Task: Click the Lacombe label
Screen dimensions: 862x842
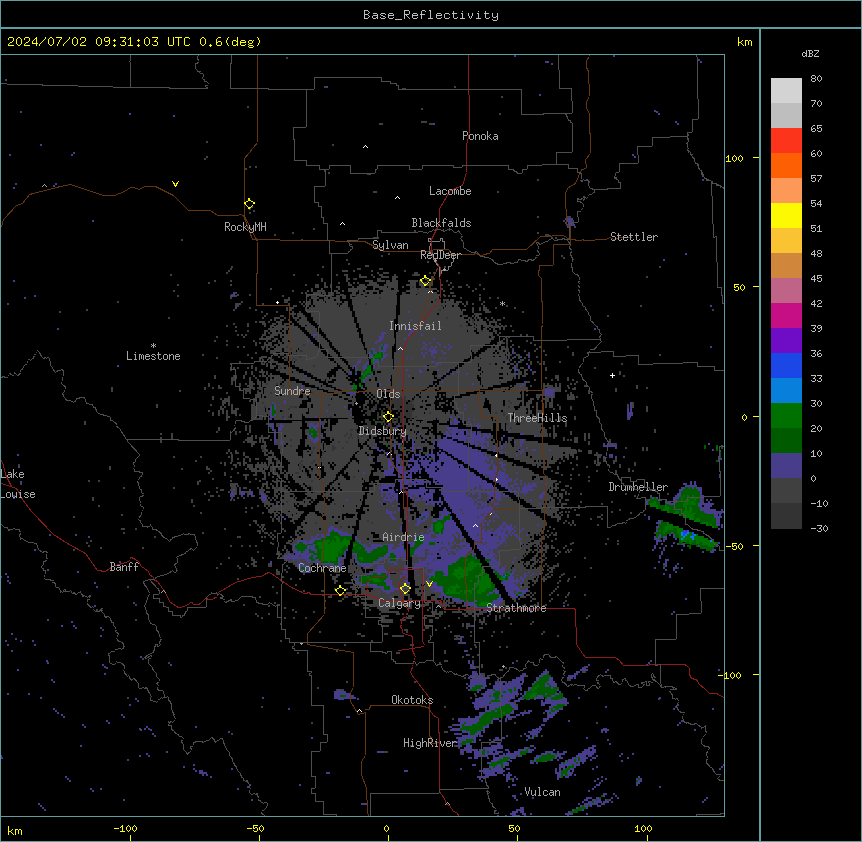Action: point(450,191)
